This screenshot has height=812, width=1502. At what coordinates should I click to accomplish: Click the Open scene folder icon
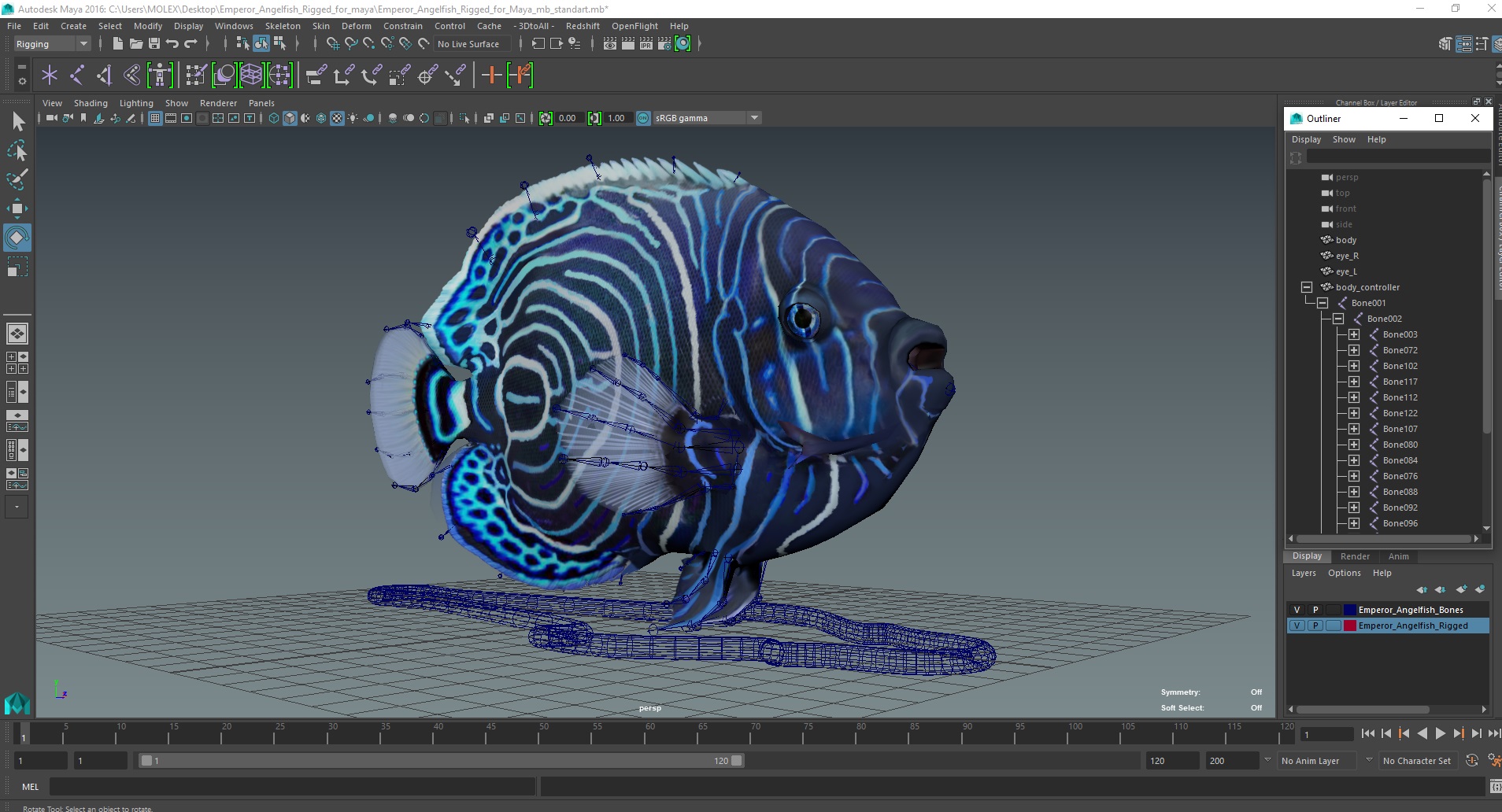pyautogui.click(x=135, y=44)
